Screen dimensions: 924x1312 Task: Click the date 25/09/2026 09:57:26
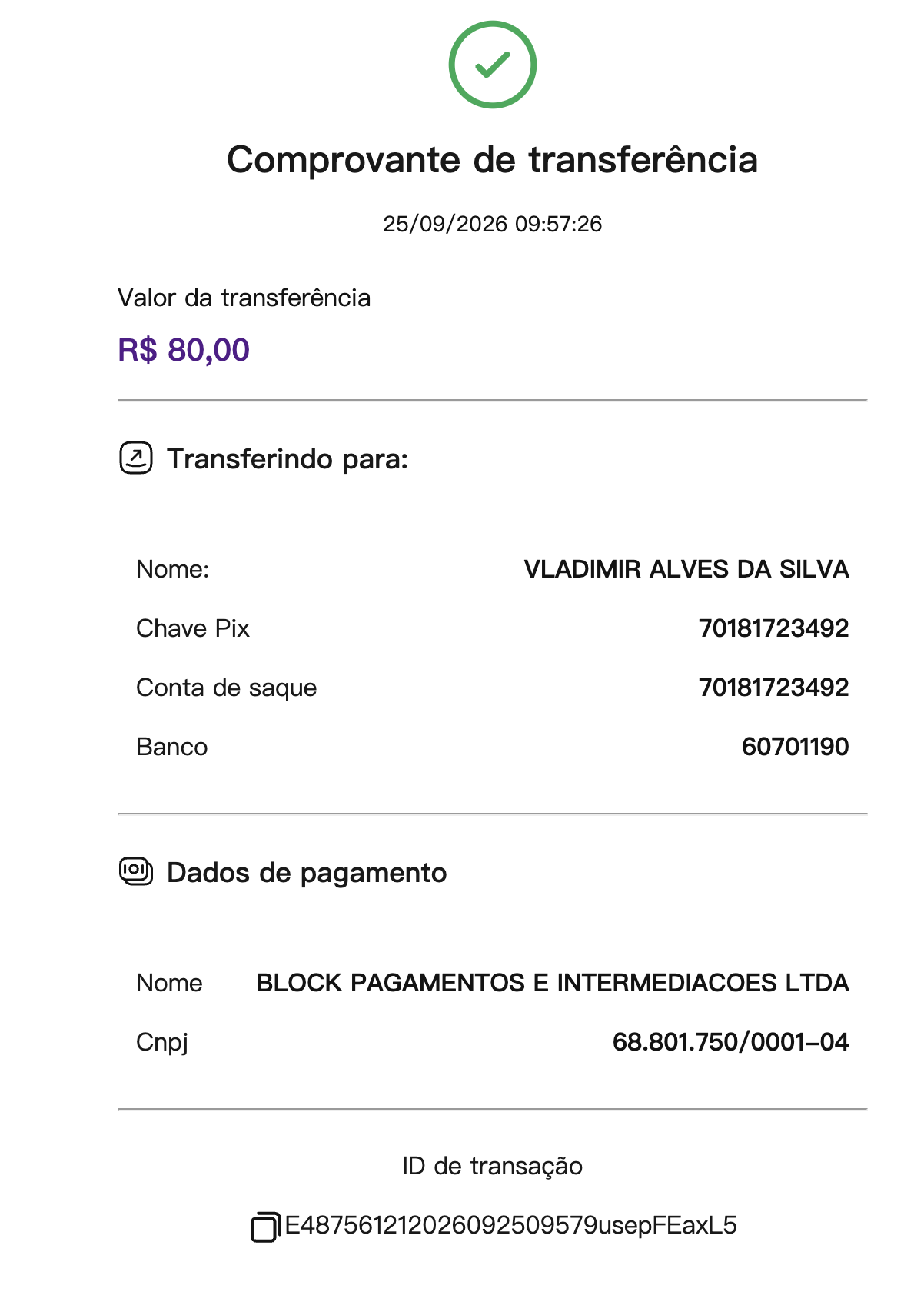[492, 224]
